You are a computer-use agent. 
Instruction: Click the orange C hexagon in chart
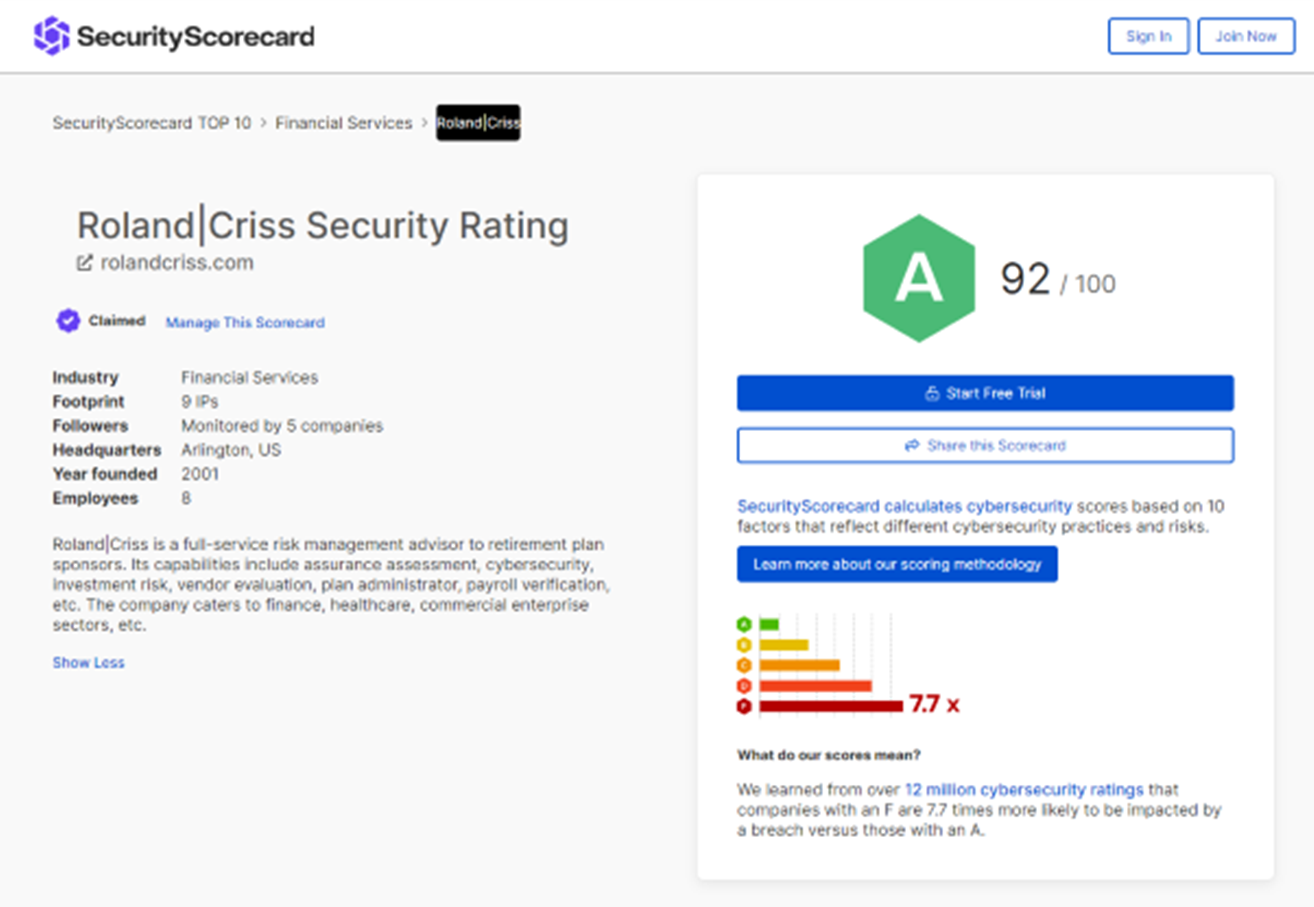744,665
